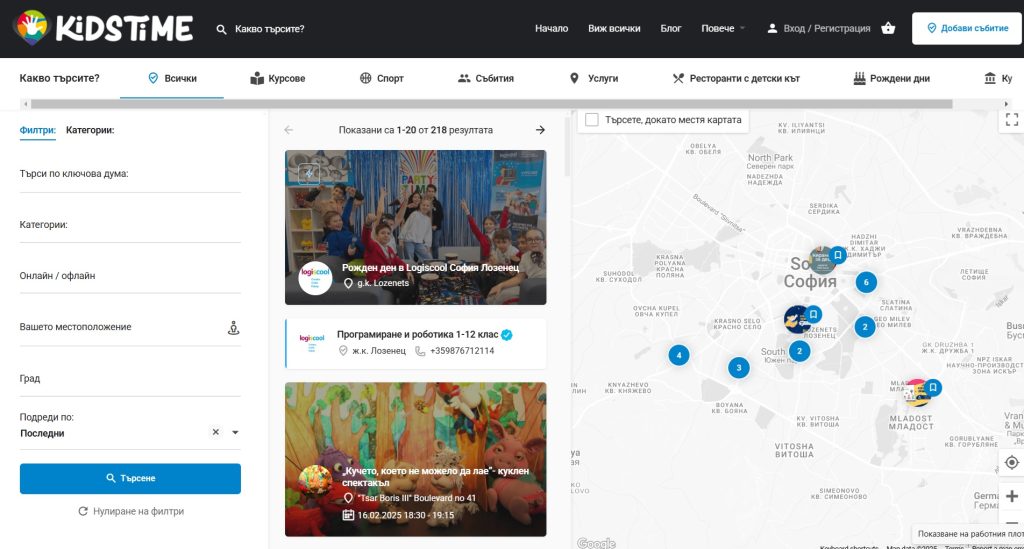Switch to the 'Рождени дни' tab
This screenshot has height=549, width=1024.
(891, 78)
